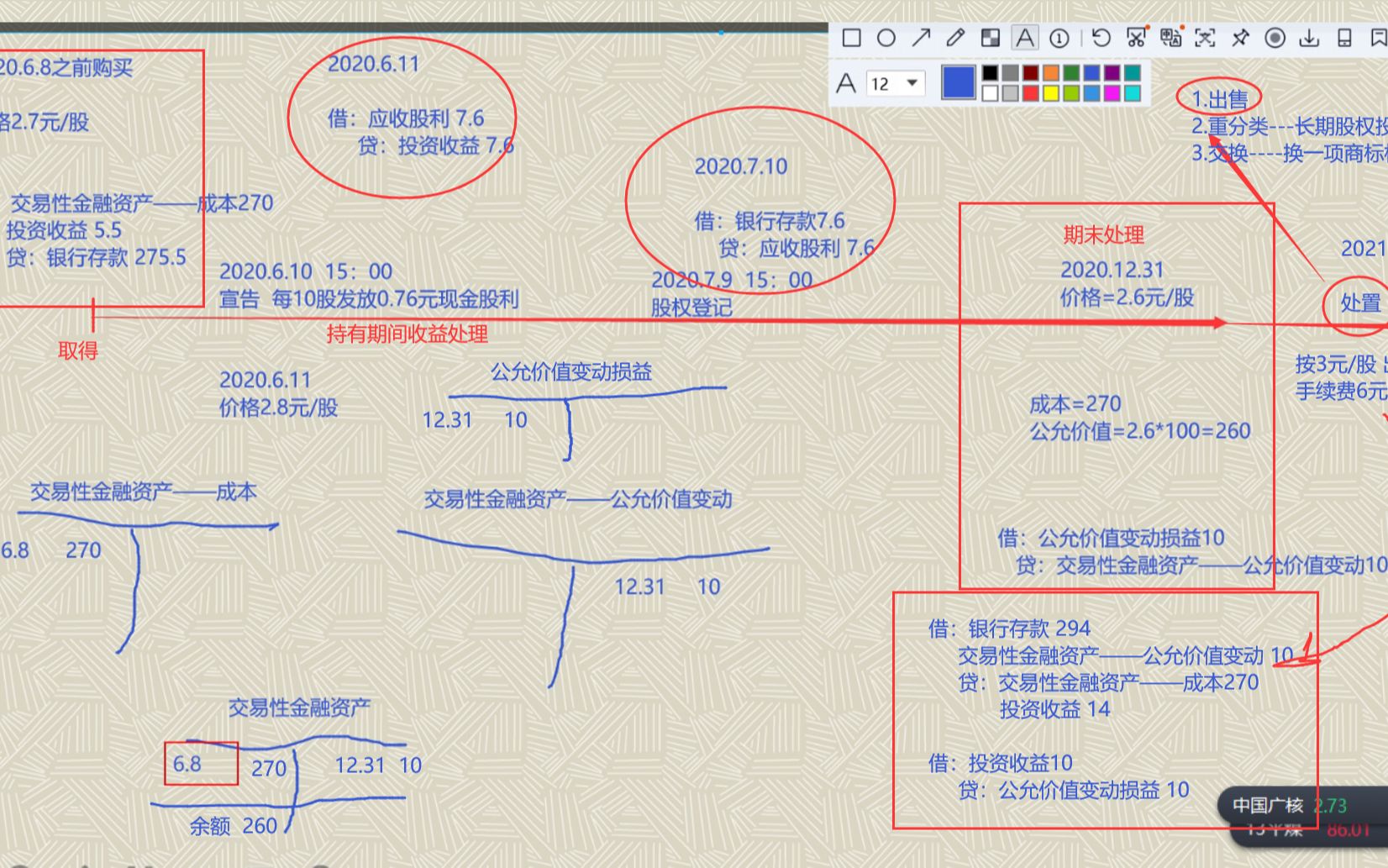Pick the yellow color swatch

pyautogui.click(x=1051, y=93)
